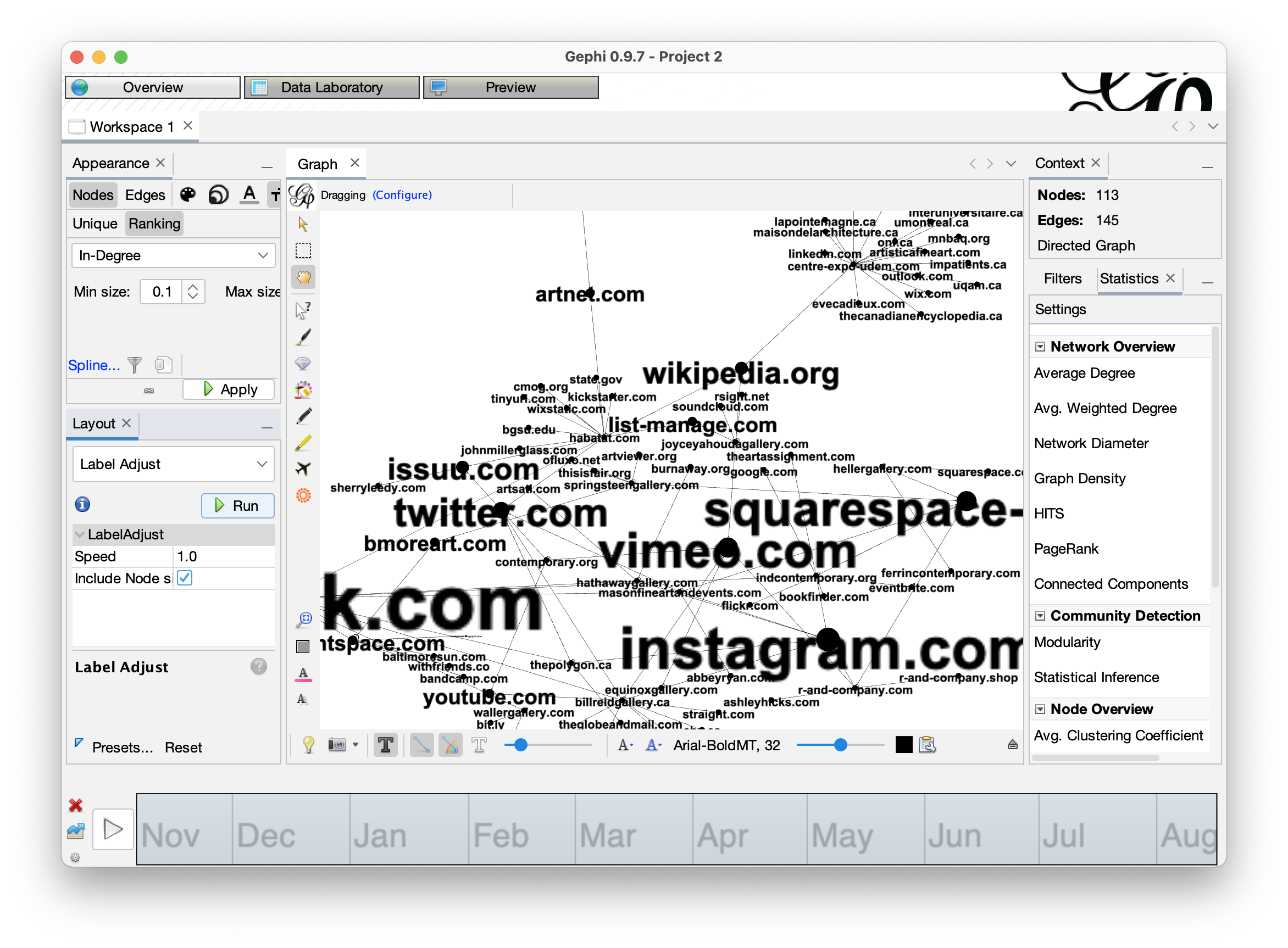Click reset label size icon
Image resolution: width=1288 pixels, height=948 pixels.
click(302, 699)
